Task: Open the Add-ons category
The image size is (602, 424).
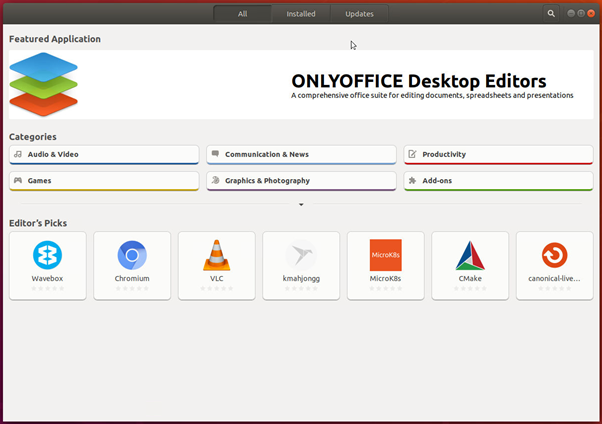Action: tap(498, 181)
